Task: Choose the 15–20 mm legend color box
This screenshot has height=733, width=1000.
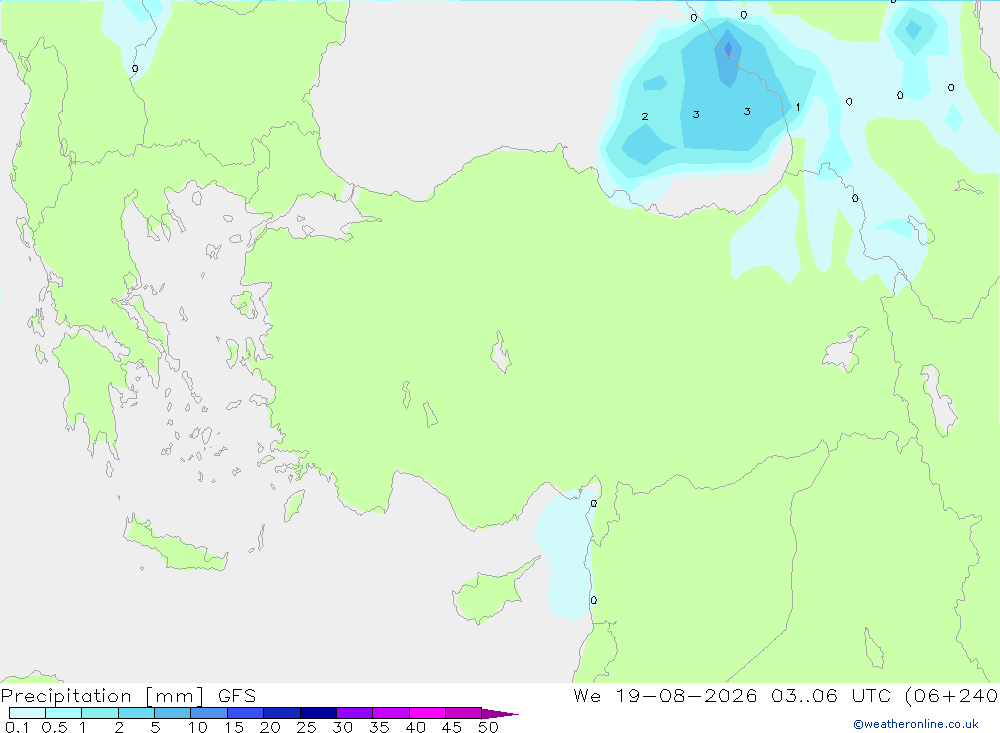Action: click(246, 713)
